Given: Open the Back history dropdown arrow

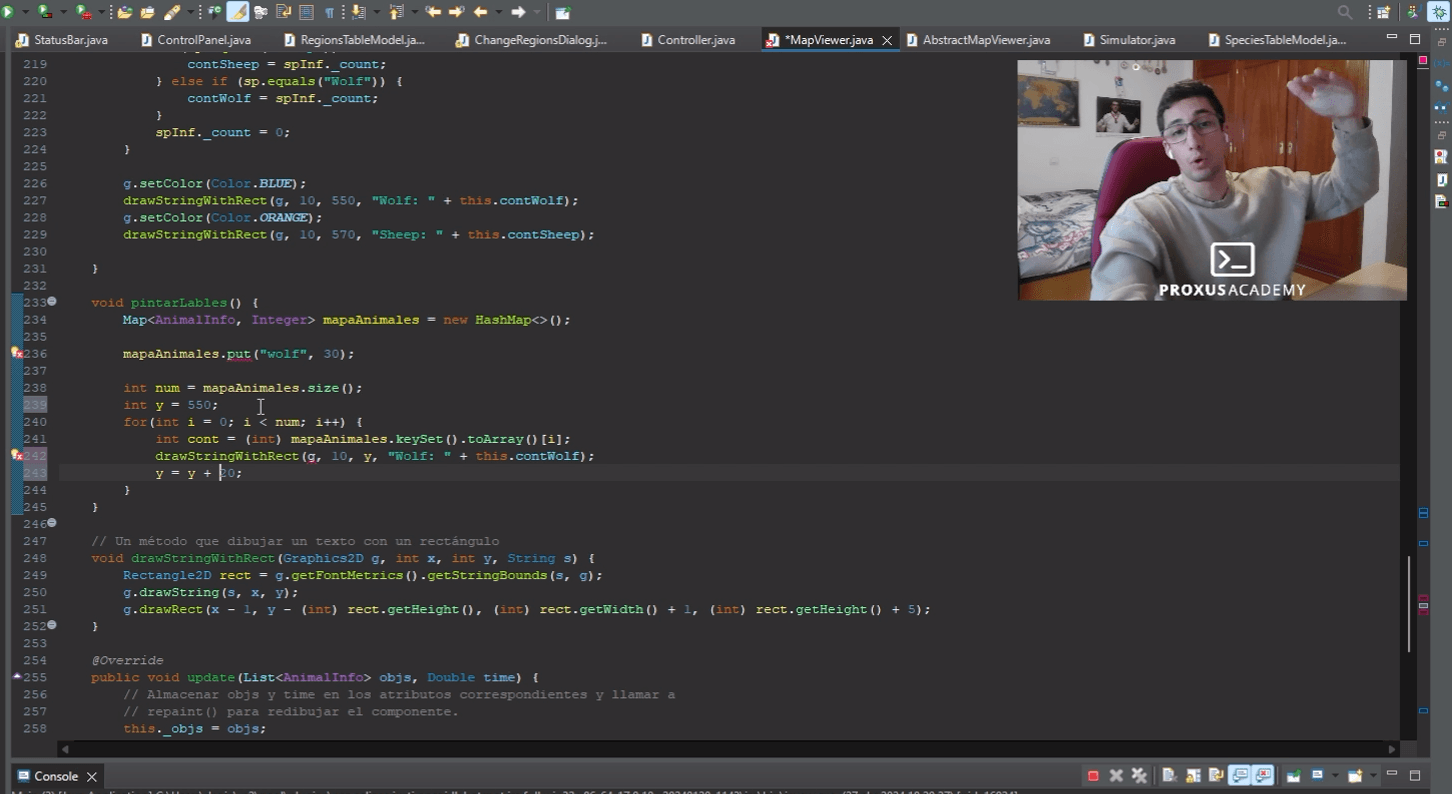Looking at the screenshot, I should coord(497,13).
